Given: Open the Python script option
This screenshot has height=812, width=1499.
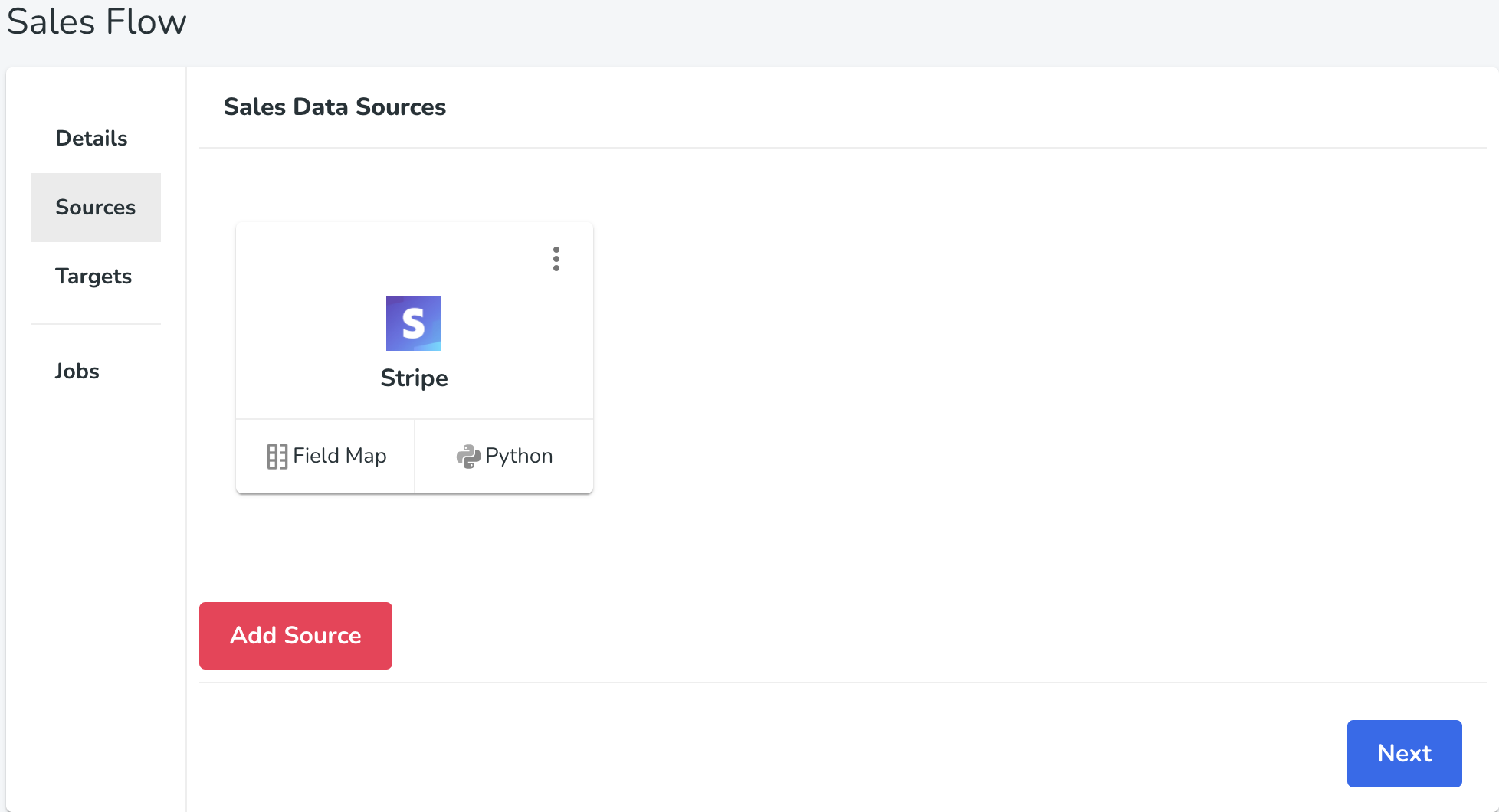Looking at the screenshot, I should coord(504,456).
